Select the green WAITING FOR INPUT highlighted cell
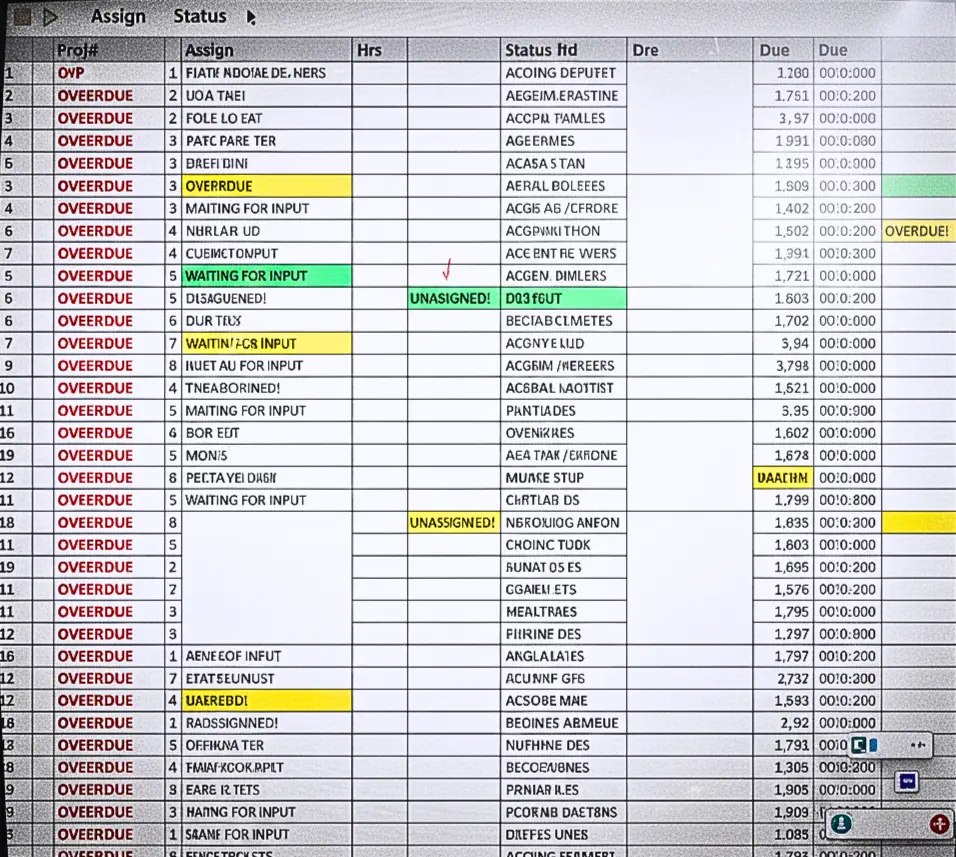 coord(263,275)
